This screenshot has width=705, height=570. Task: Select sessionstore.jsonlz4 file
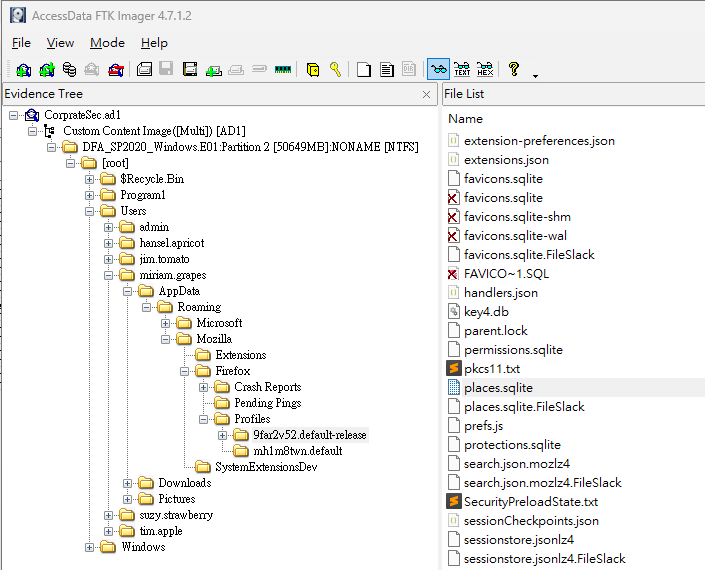[519, 539]
